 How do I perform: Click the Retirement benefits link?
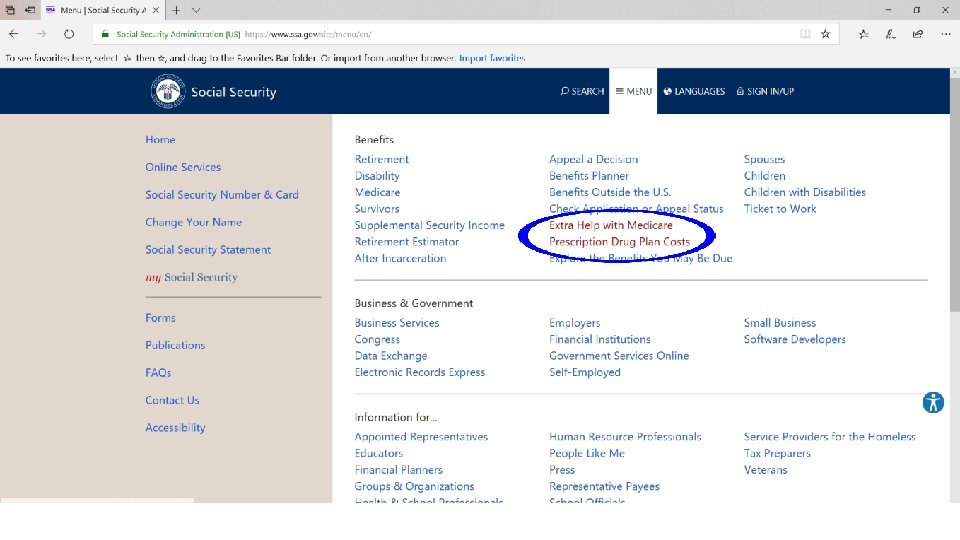pos(381,159)
